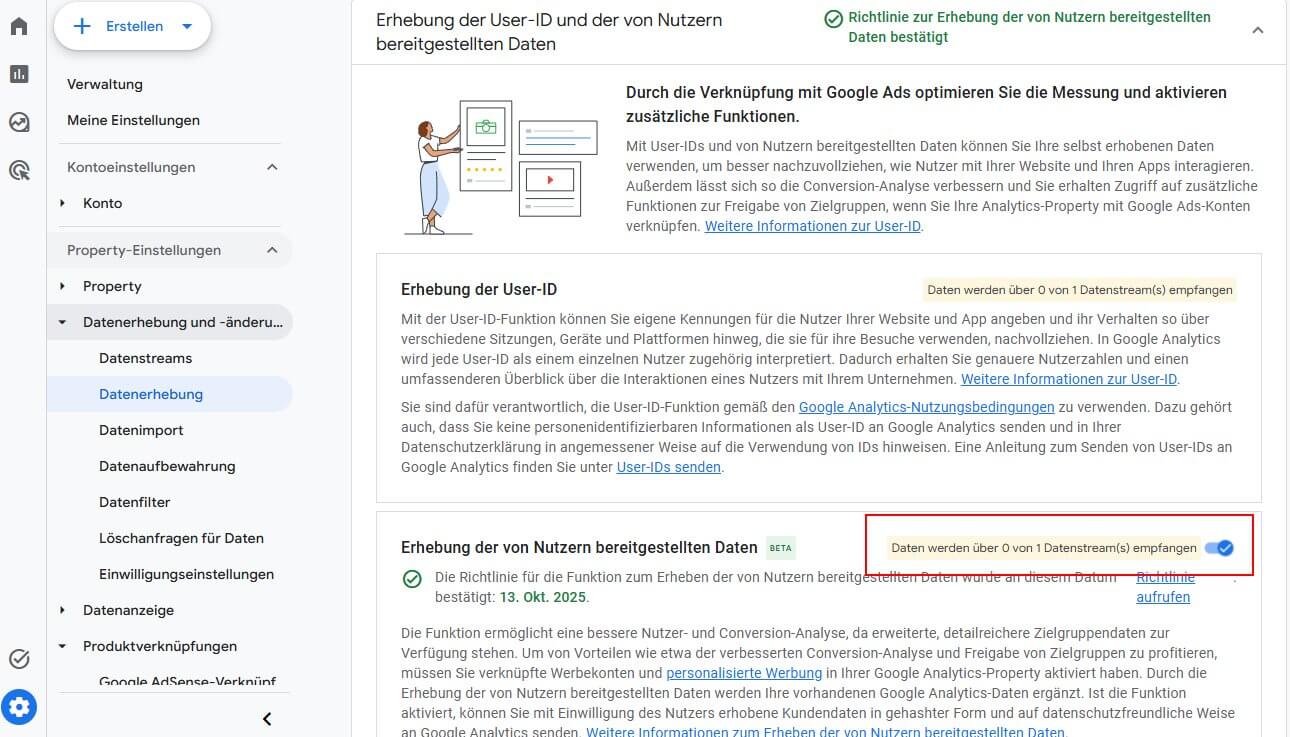
Task: Open the Admin gear icon
Action: point(20,707)
